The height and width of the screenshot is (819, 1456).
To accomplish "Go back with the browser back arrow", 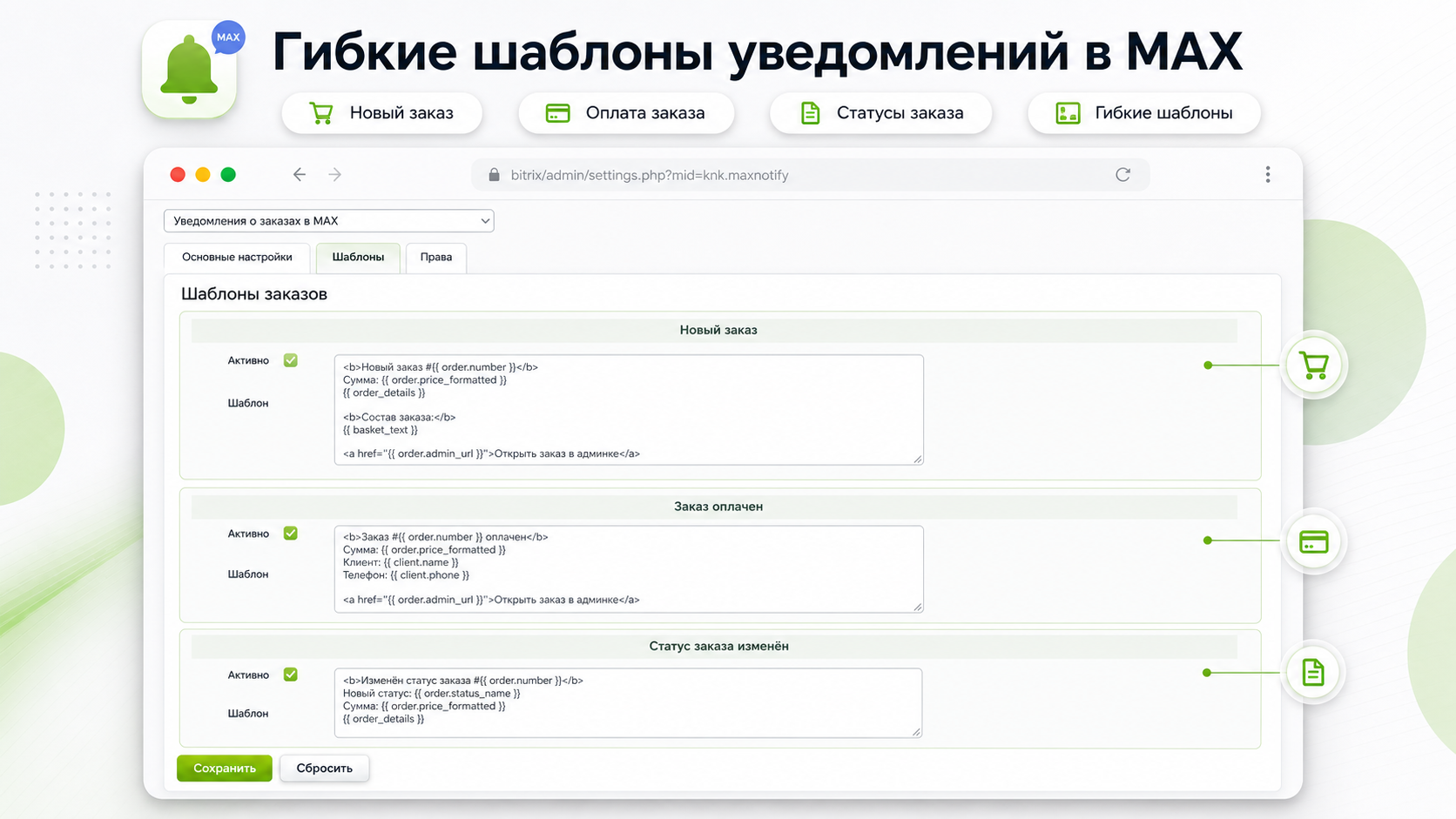I will 300,175.
